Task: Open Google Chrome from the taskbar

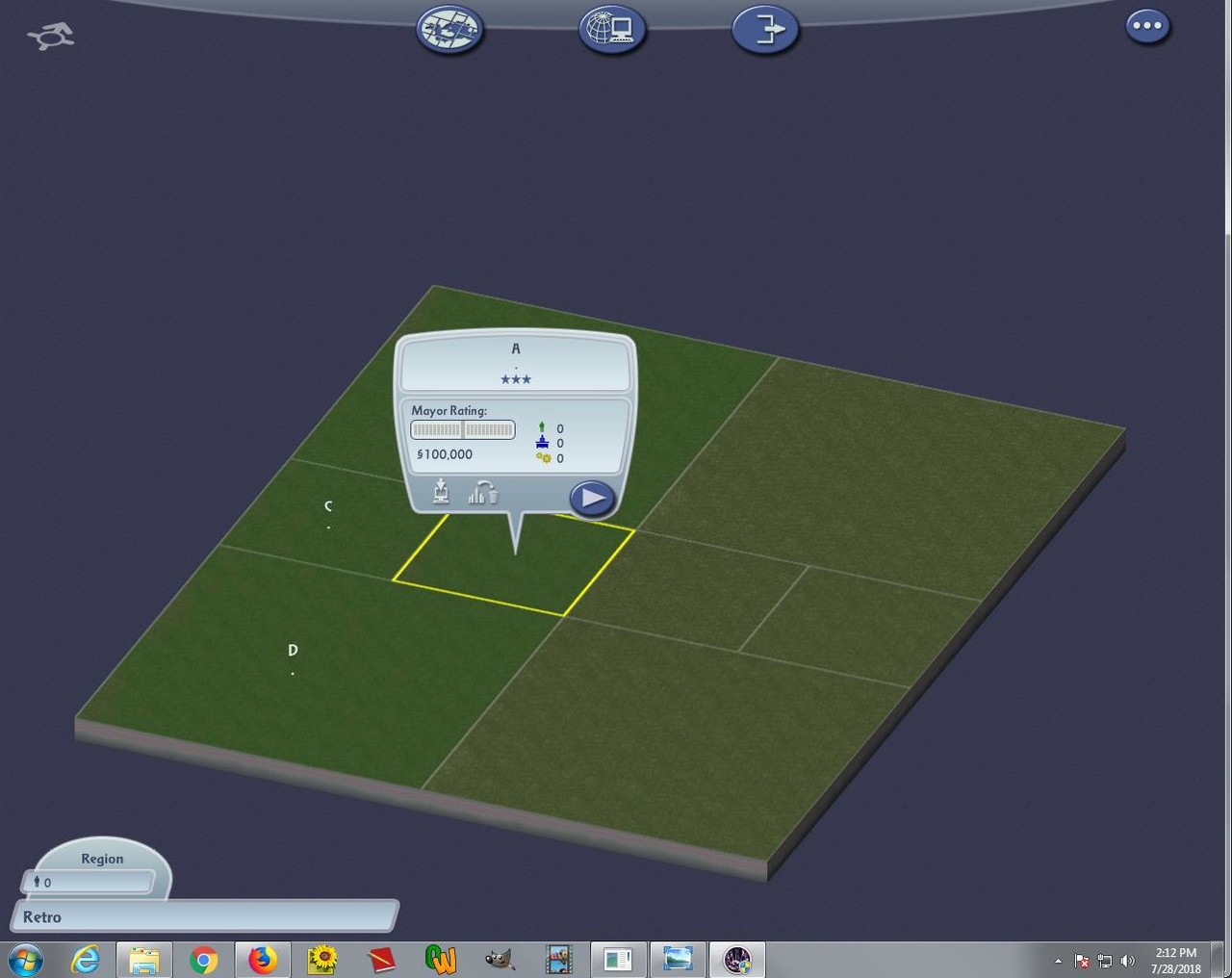Action: point(203,960)
